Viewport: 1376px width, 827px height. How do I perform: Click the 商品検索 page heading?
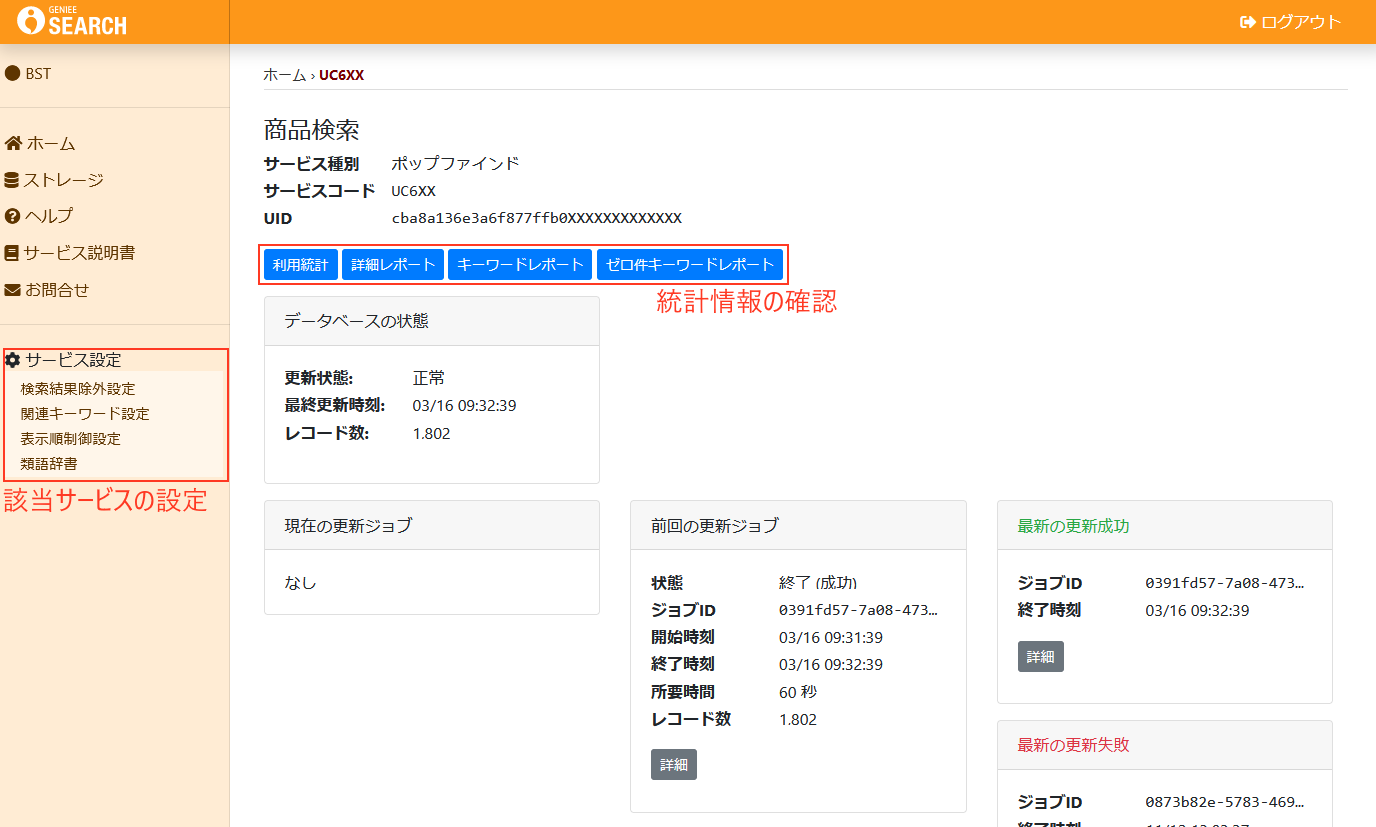click(x=312, y=129)
